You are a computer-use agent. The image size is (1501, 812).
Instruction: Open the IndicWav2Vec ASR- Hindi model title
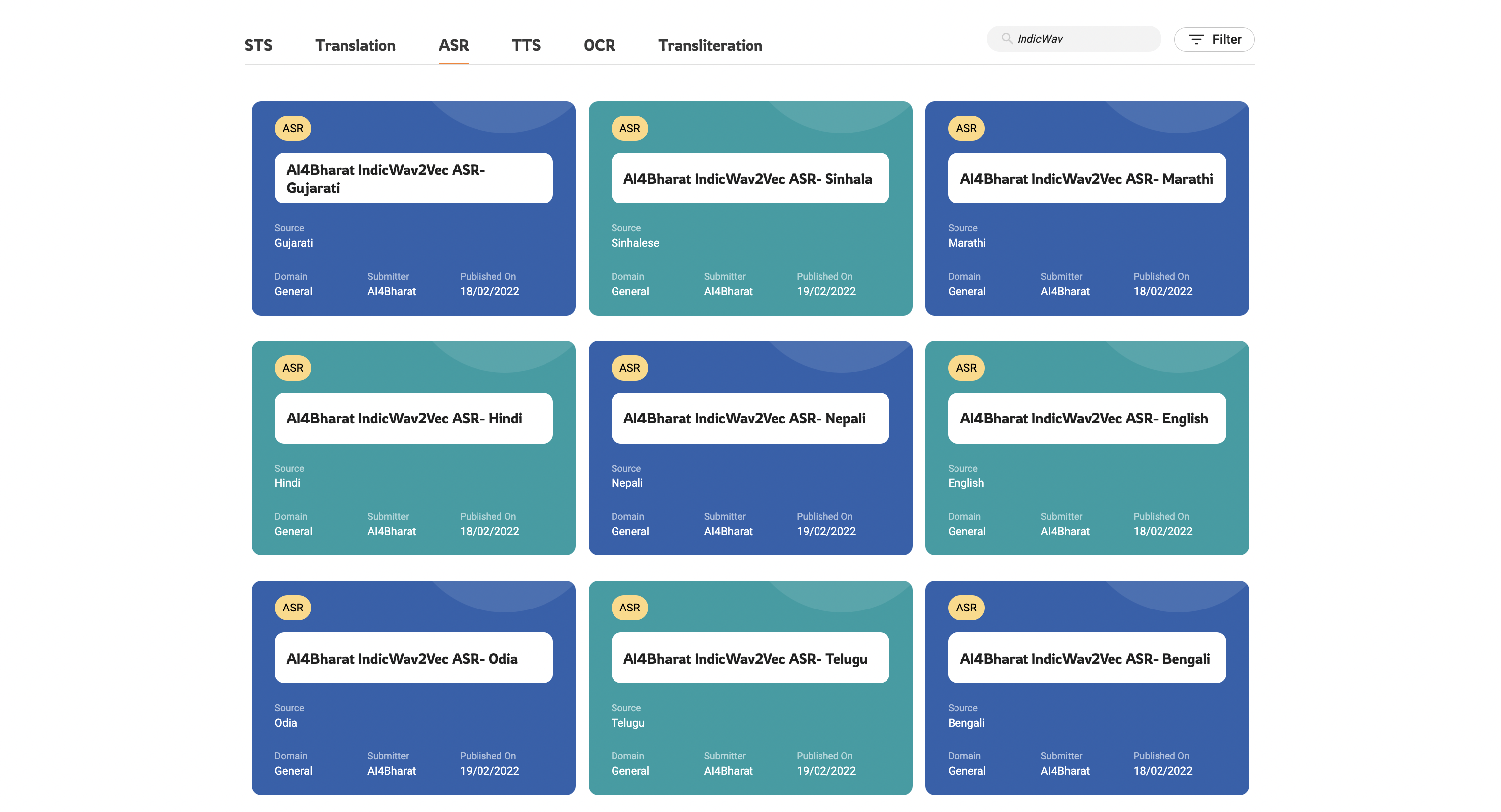(x=404, y=418)
